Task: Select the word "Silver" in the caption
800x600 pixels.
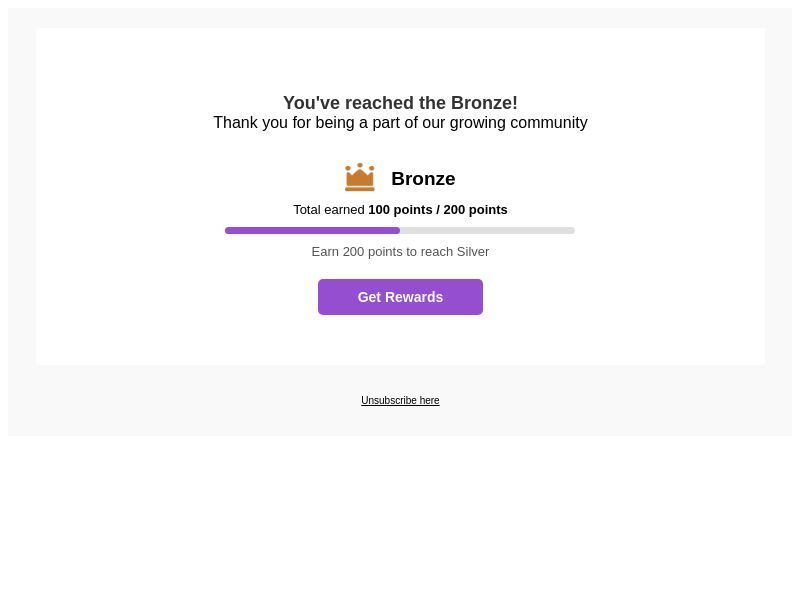Action: [473, 252]
